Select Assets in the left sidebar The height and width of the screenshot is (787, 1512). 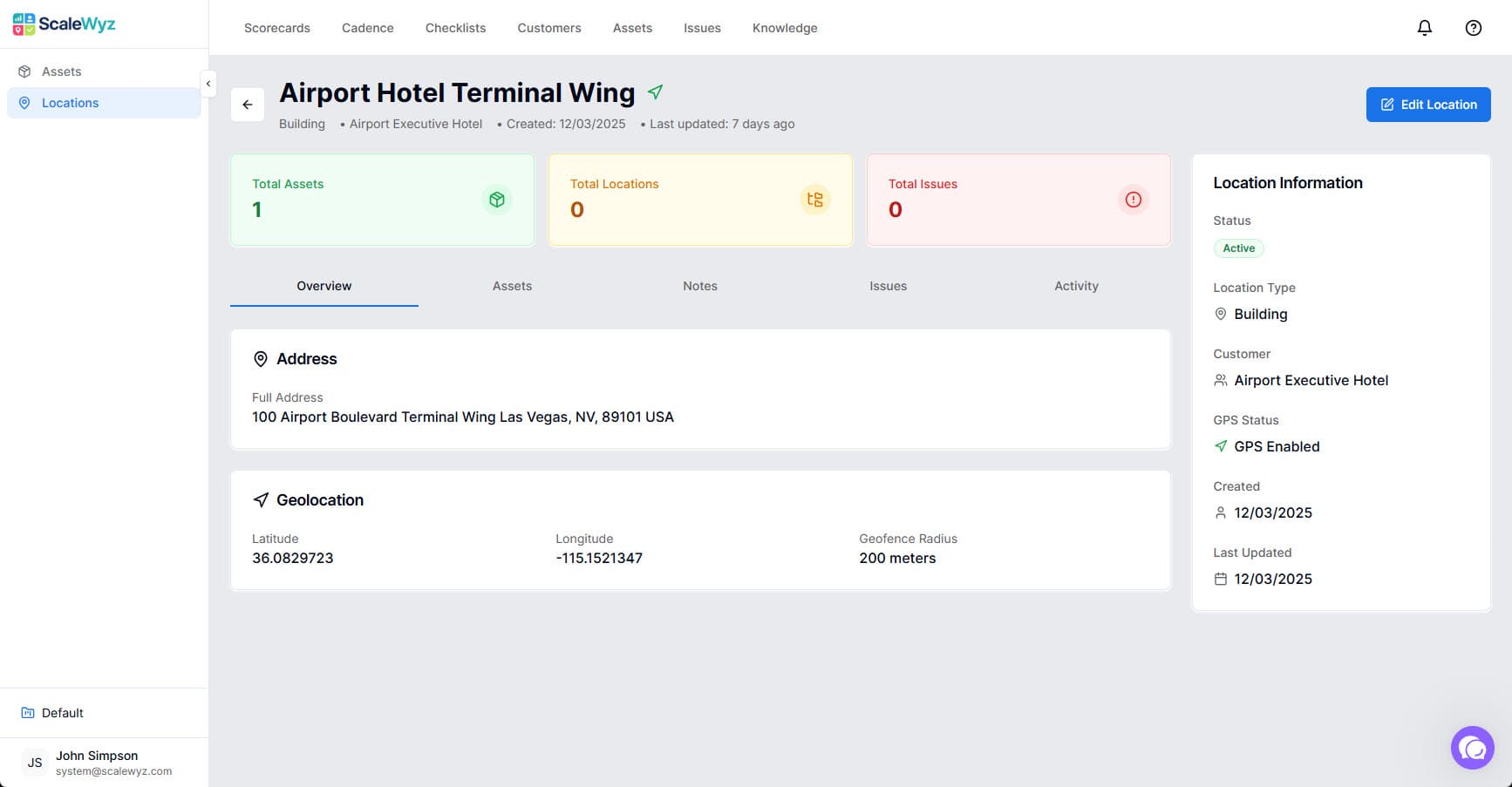coord(61,71)
